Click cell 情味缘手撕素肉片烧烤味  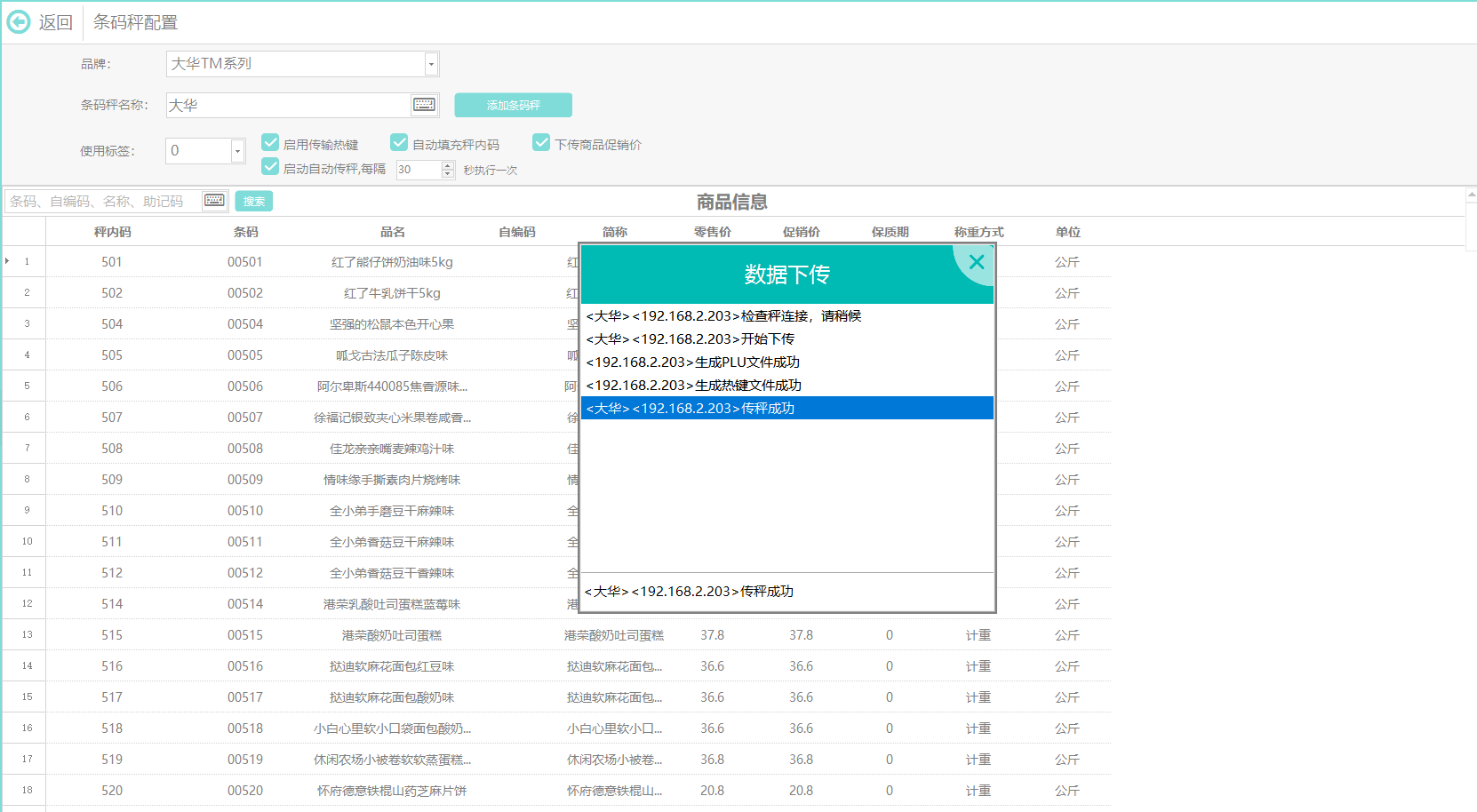click(x=392, y=480)
